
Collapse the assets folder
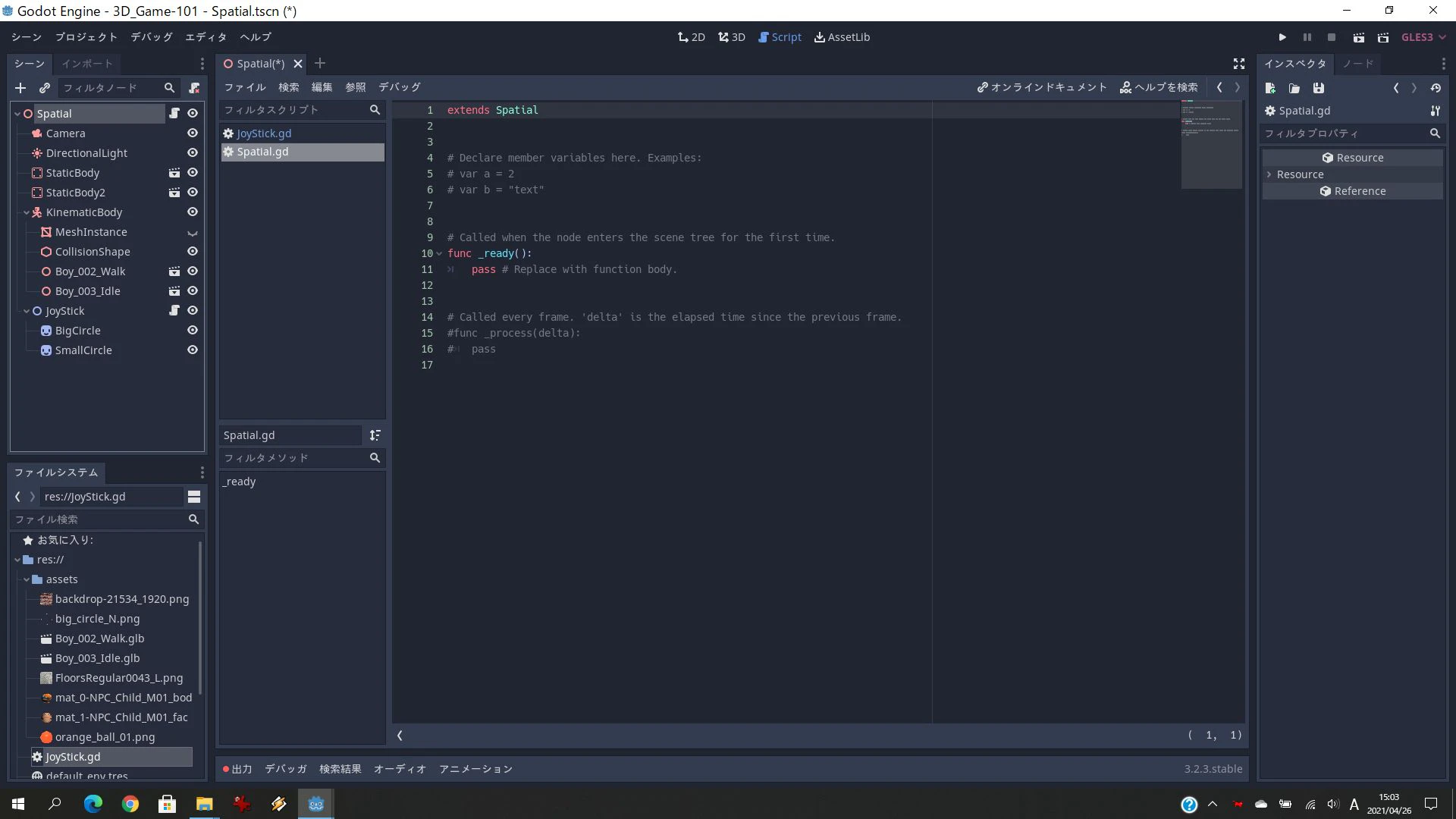click(x=27, y=579)
